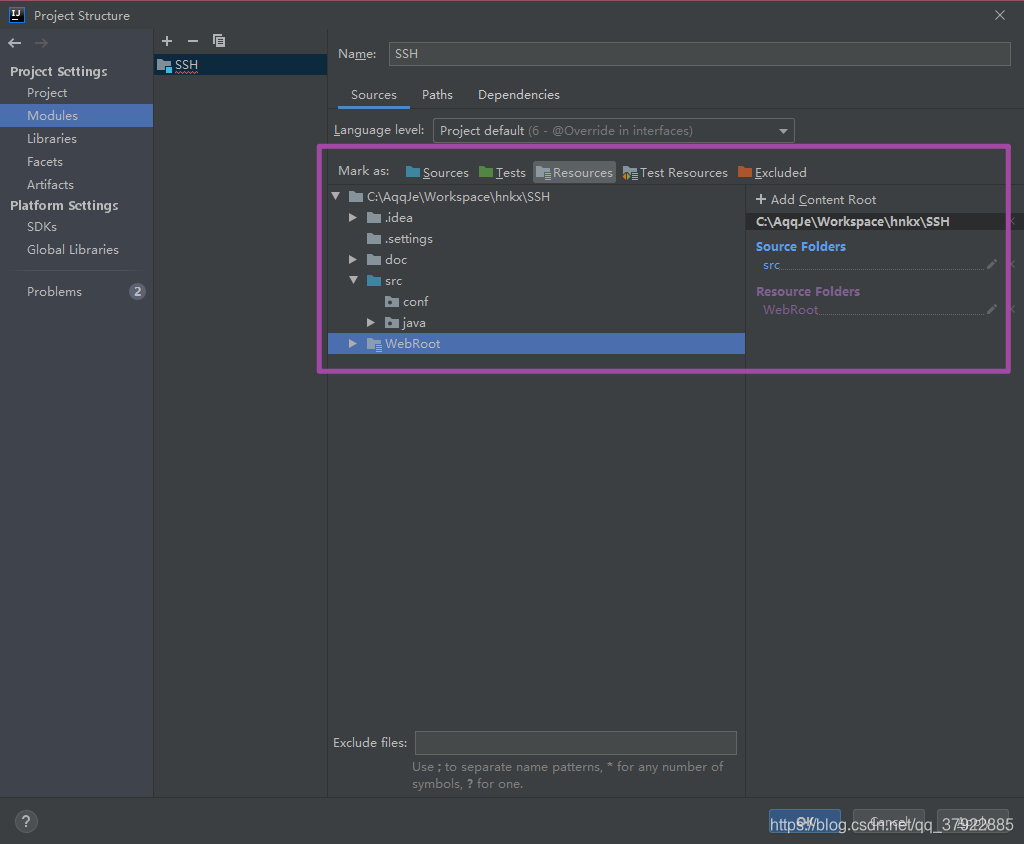The image size is (1024, 844).
Task: Expand the .idea folder
Action: tap(353, 217)
